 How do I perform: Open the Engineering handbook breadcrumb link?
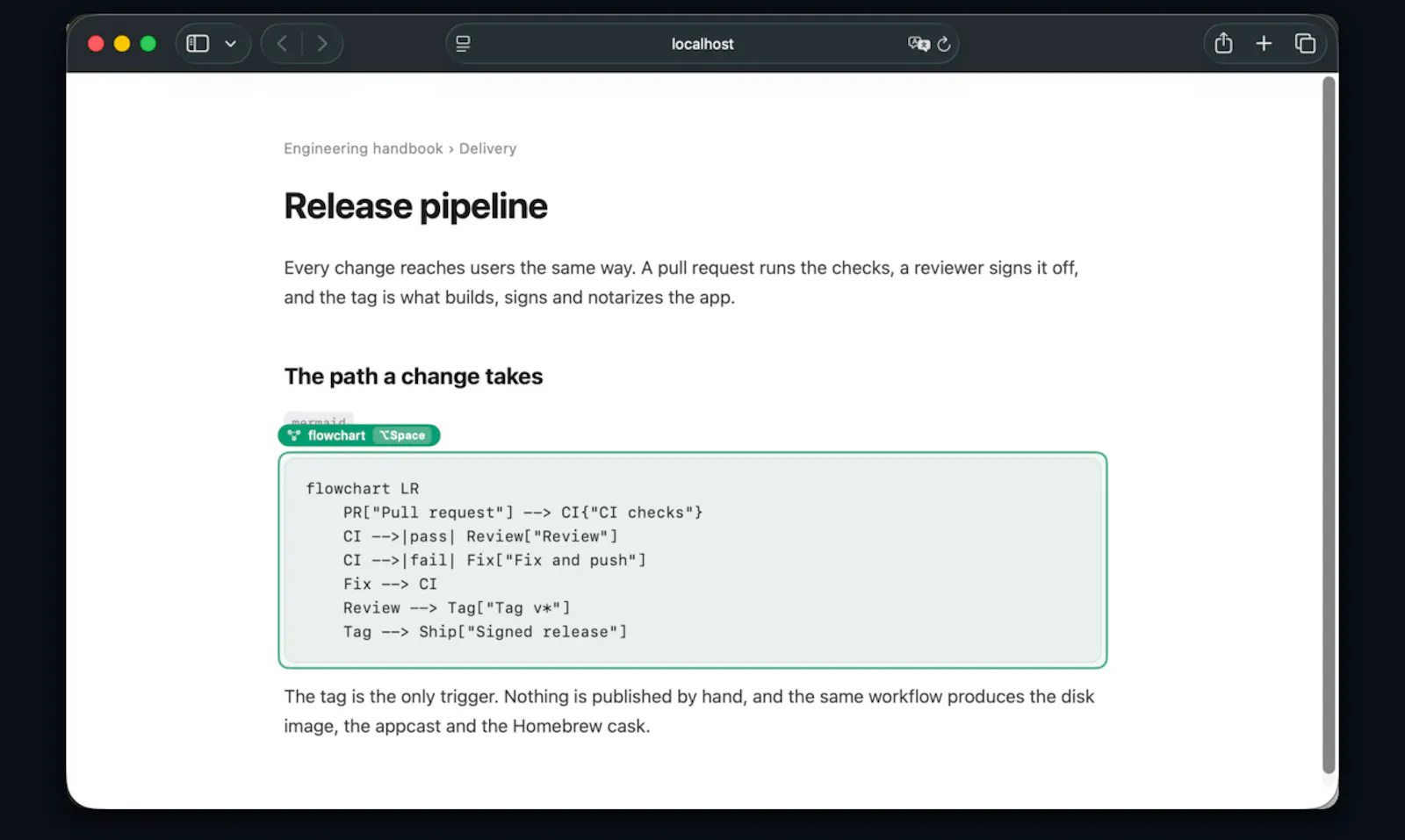[364, 148]
